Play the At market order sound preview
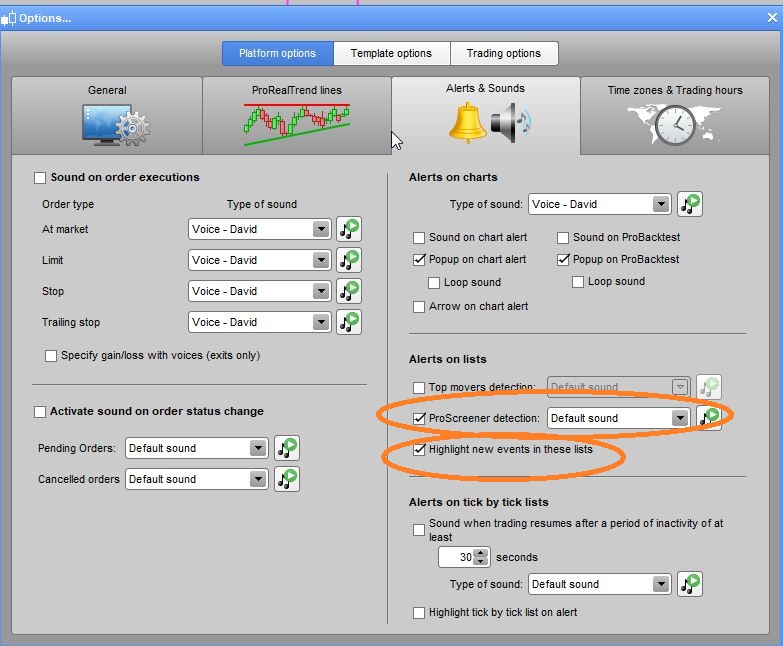Screen dimensions: 783x646 click(x=349, y=229)
